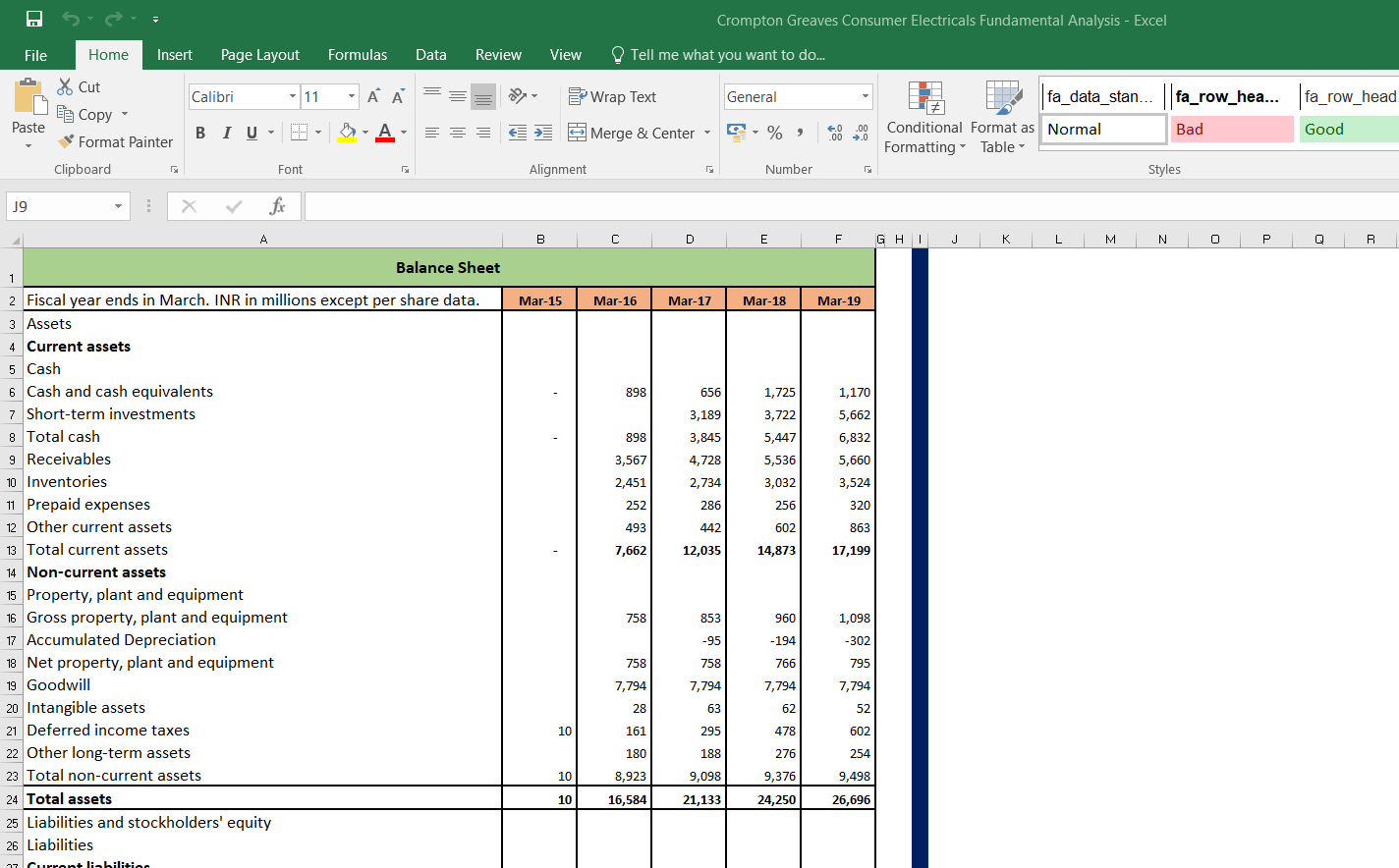Toggle Underline formatting
1399x868 pixels.
252,133
